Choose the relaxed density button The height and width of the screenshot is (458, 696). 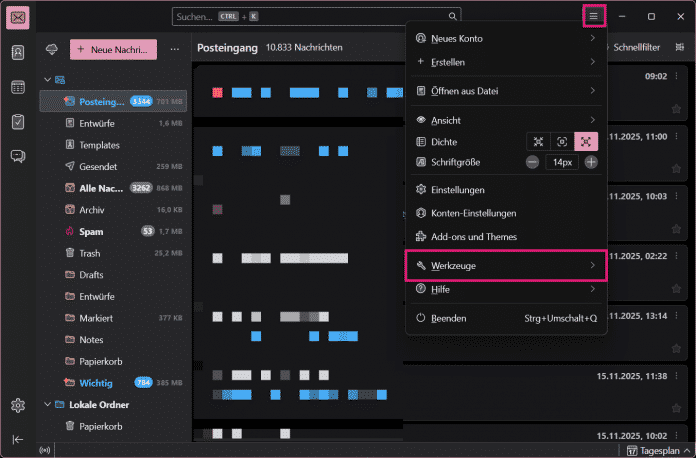(x=587, y=142)
